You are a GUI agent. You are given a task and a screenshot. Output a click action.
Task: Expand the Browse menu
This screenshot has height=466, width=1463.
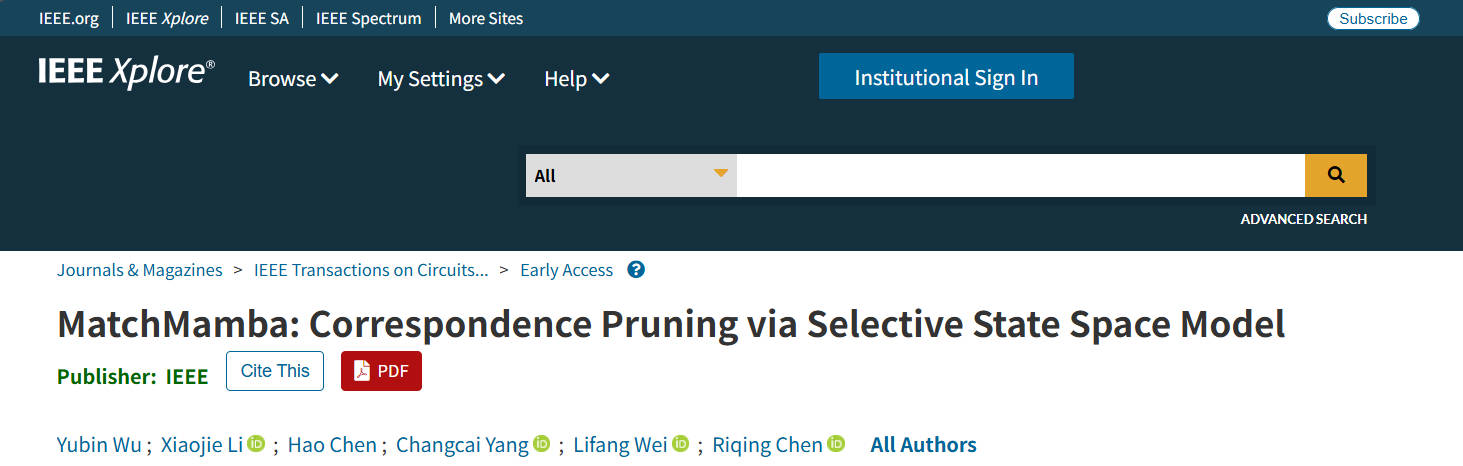293,79
